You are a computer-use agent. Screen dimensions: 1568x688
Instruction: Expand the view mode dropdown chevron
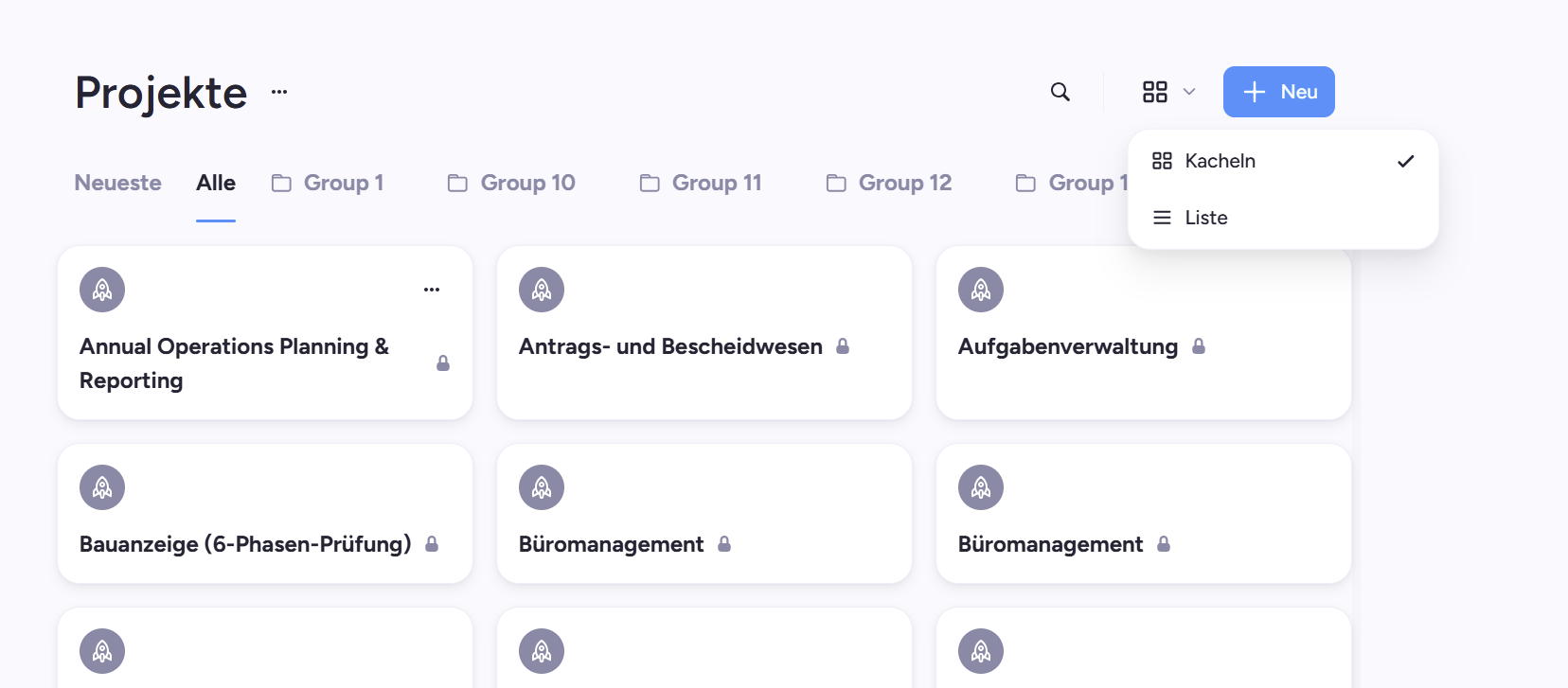(1189, 92)
